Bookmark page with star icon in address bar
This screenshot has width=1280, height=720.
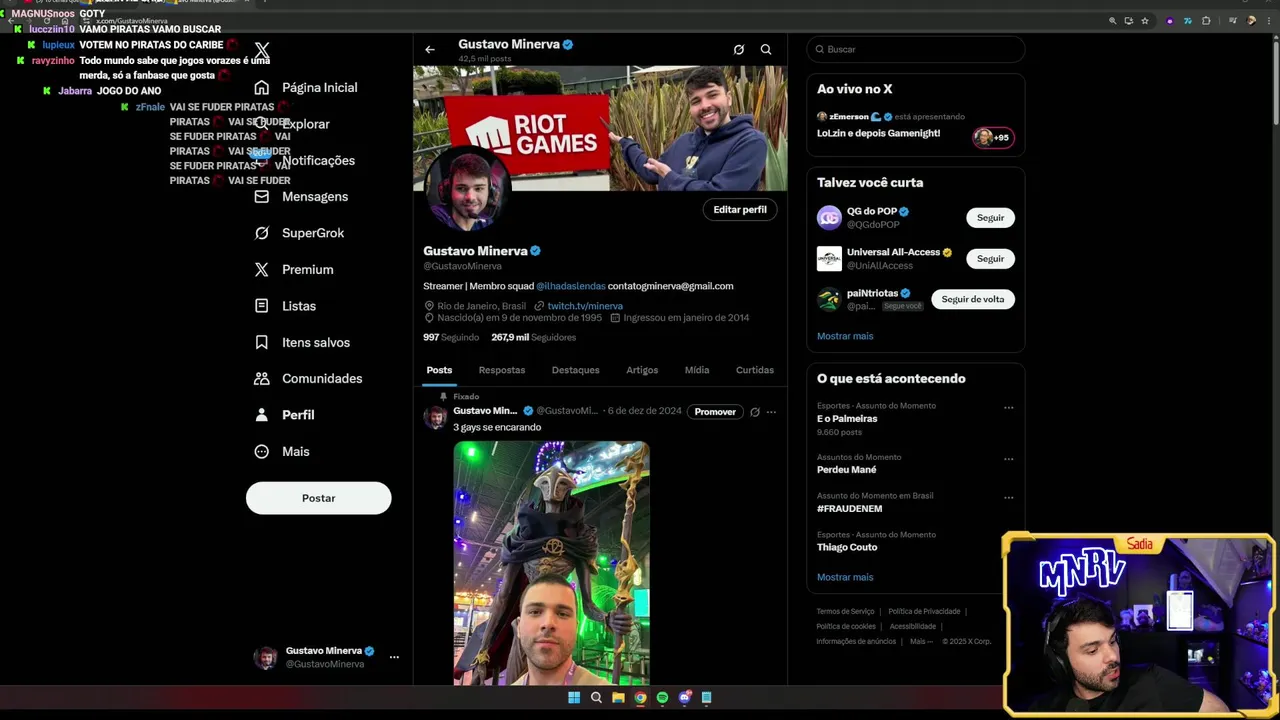pos(1145,20)
